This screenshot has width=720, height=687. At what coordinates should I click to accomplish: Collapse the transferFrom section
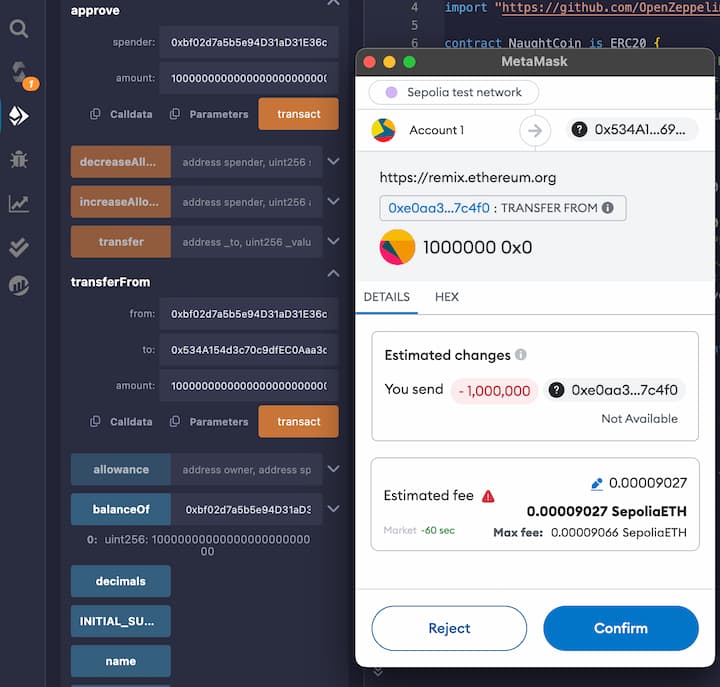334,274
